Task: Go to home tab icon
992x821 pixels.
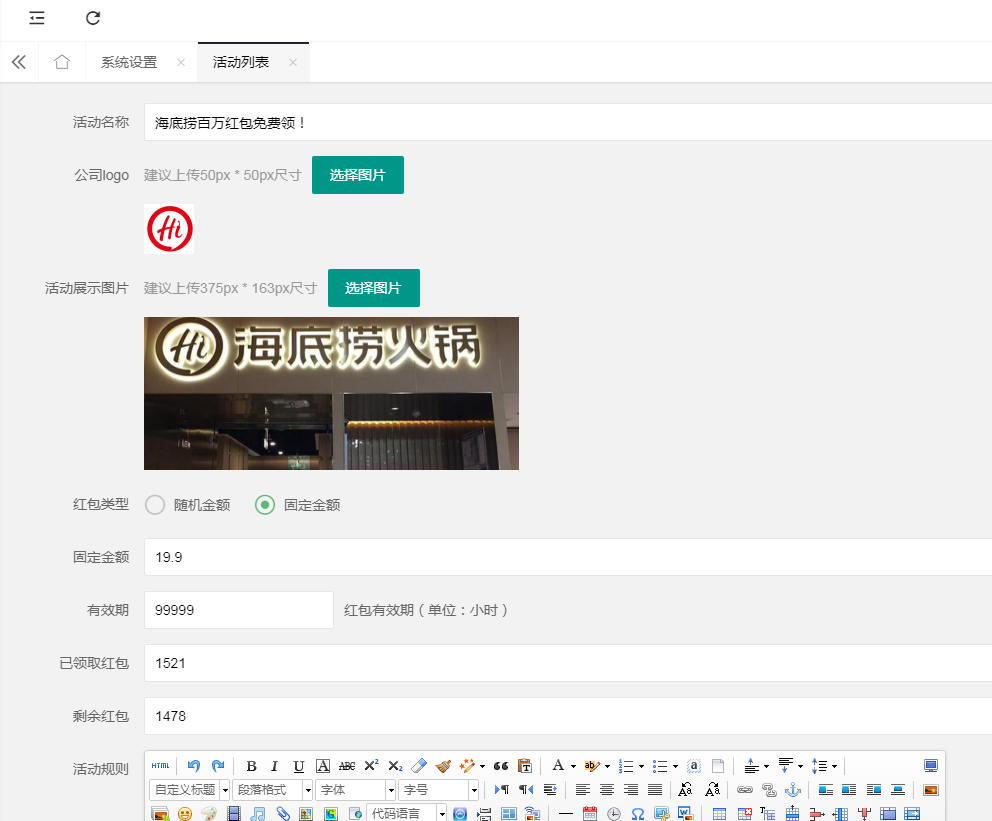Action: click(x=62, y=62)
